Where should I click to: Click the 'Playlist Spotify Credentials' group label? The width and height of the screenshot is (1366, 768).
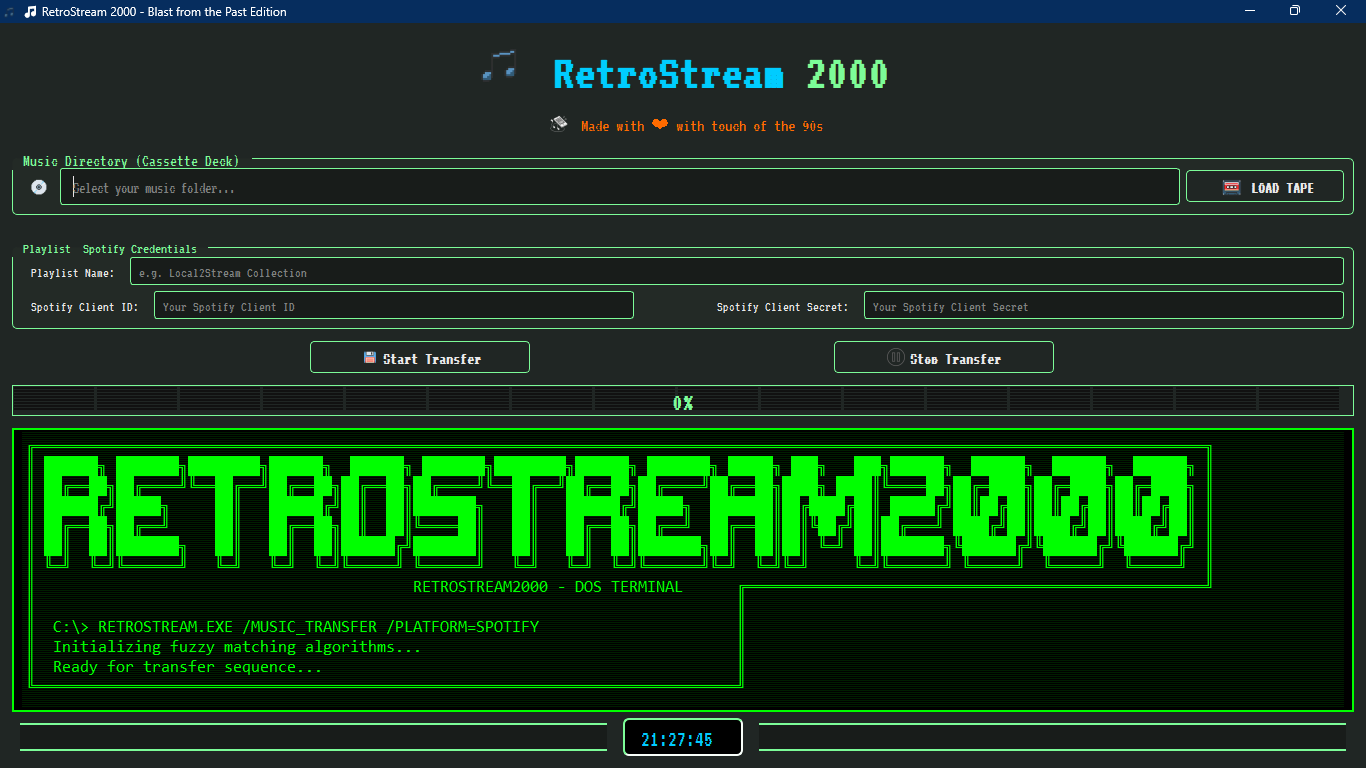click(110, 249)
